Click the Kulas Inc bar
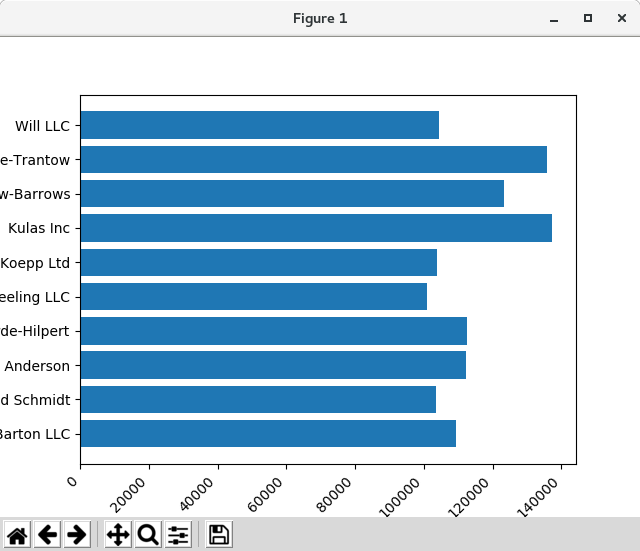 pos(315,228)
